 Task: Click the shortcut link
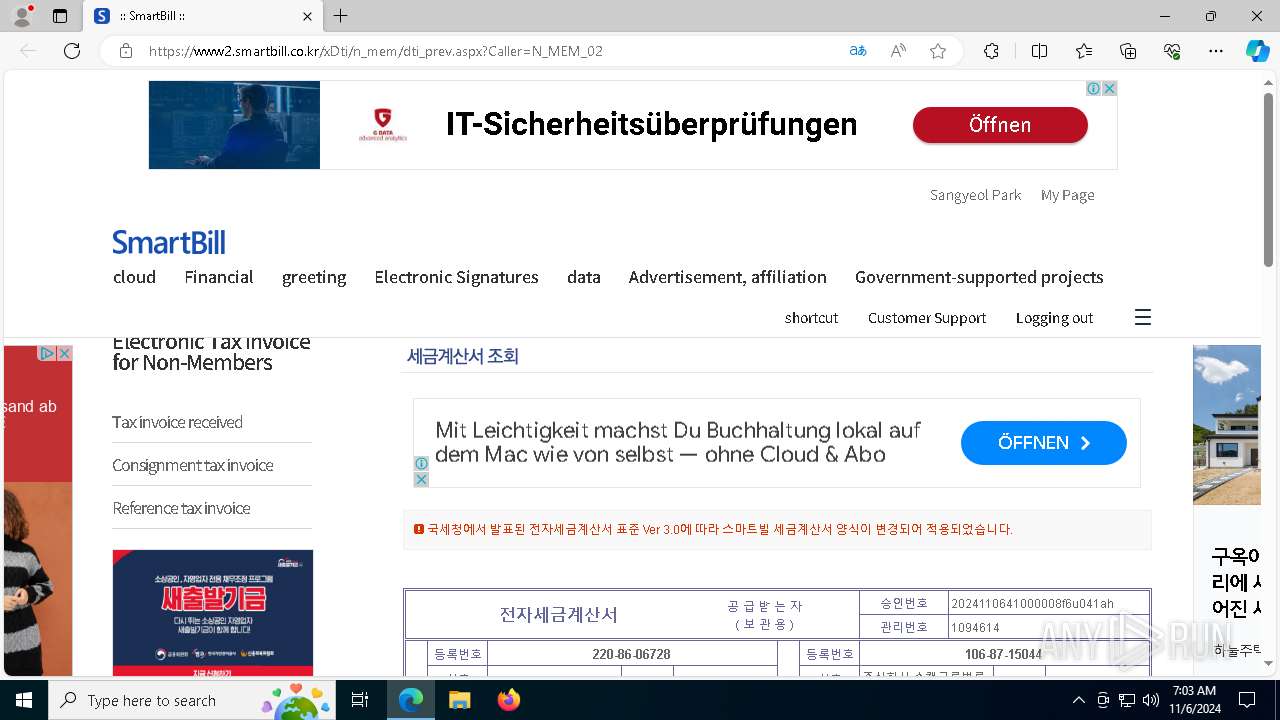(811, 318)
